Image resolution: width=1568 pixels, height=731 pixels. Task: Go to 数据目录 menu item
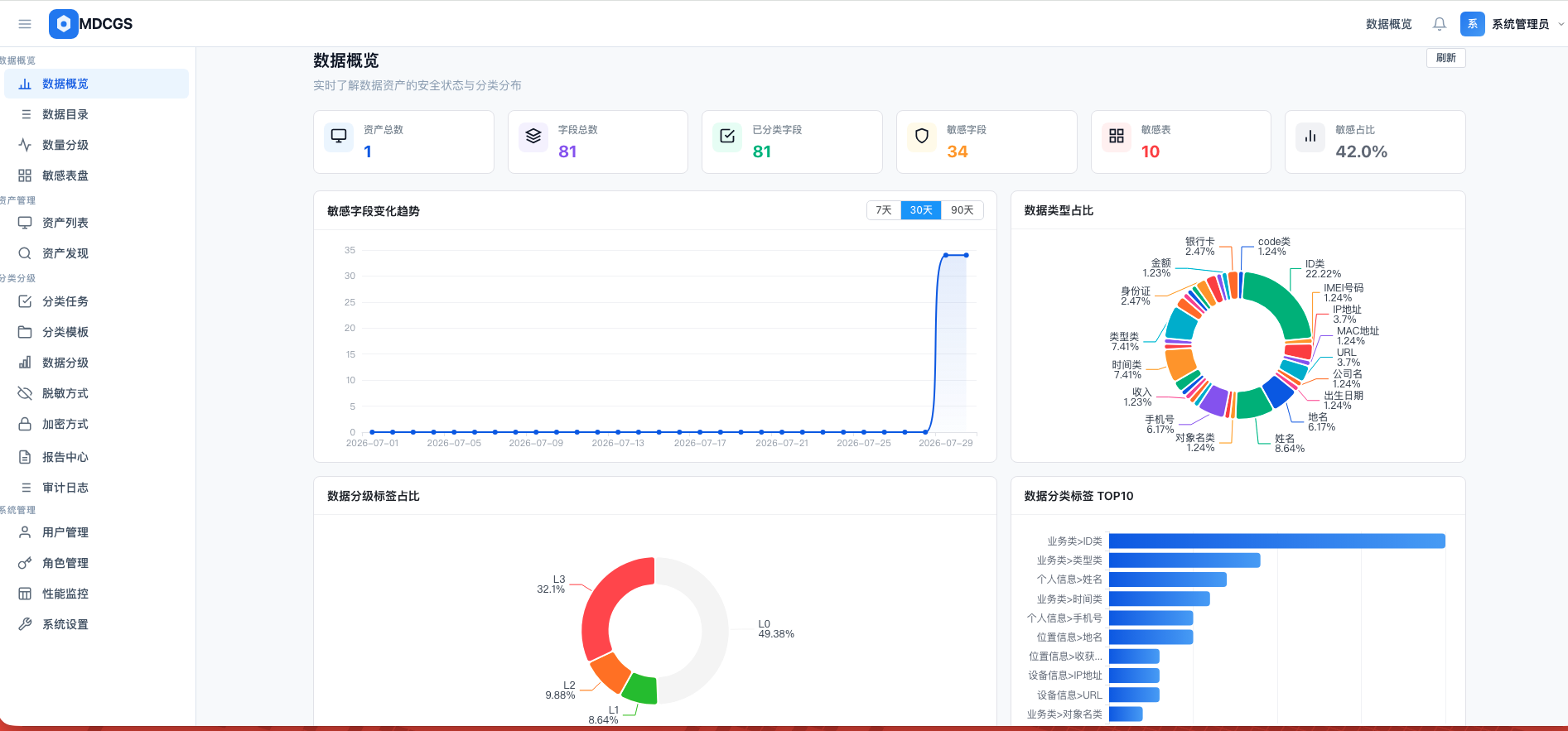click(x=97, y=114)
